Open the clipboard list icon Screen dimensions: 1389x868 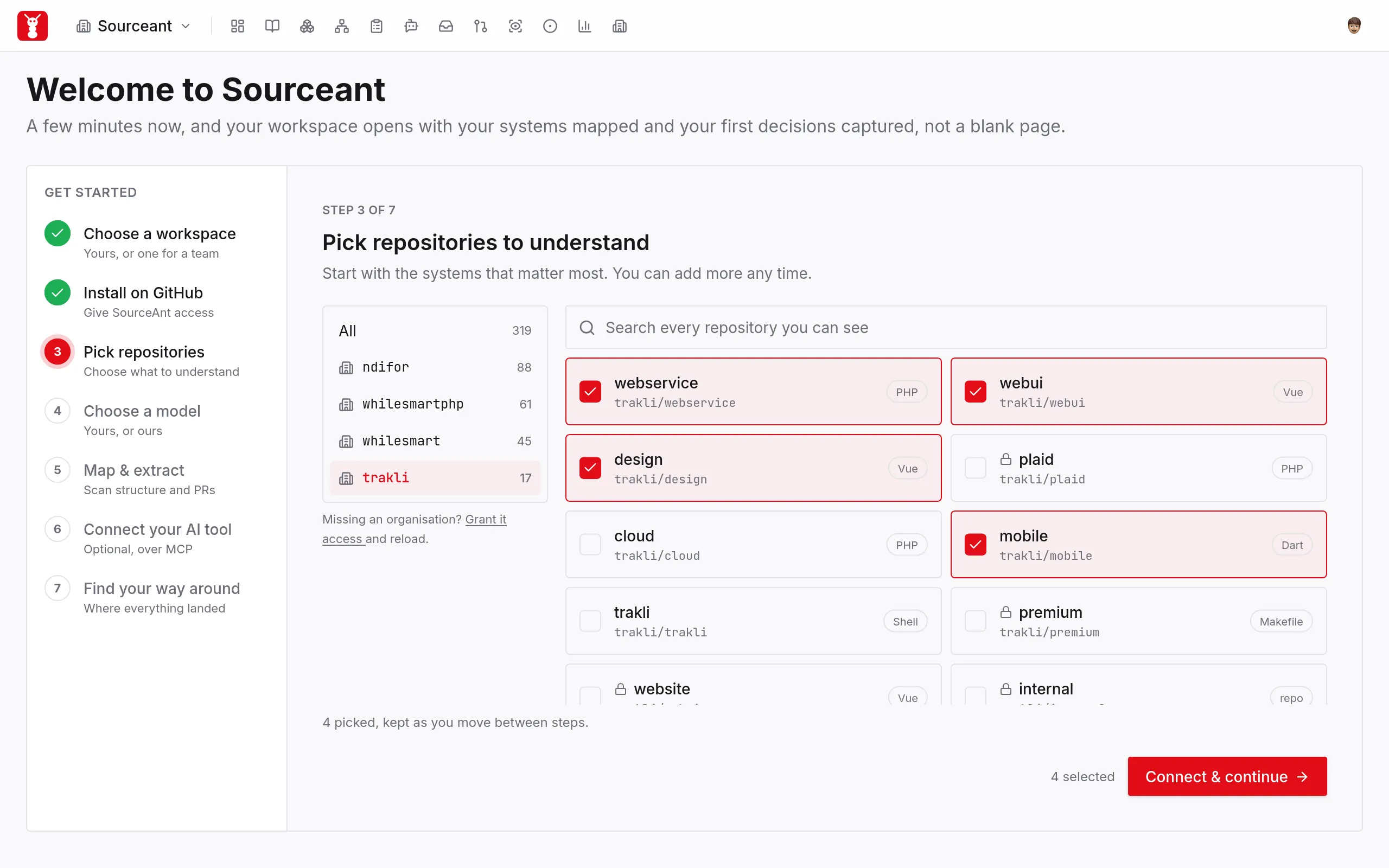pos(377,26)
